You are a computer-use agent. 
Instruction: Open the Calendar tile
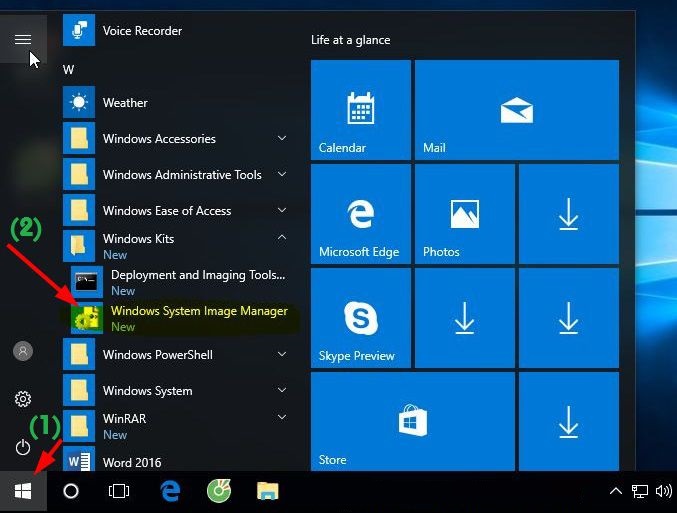coord(361,110)
